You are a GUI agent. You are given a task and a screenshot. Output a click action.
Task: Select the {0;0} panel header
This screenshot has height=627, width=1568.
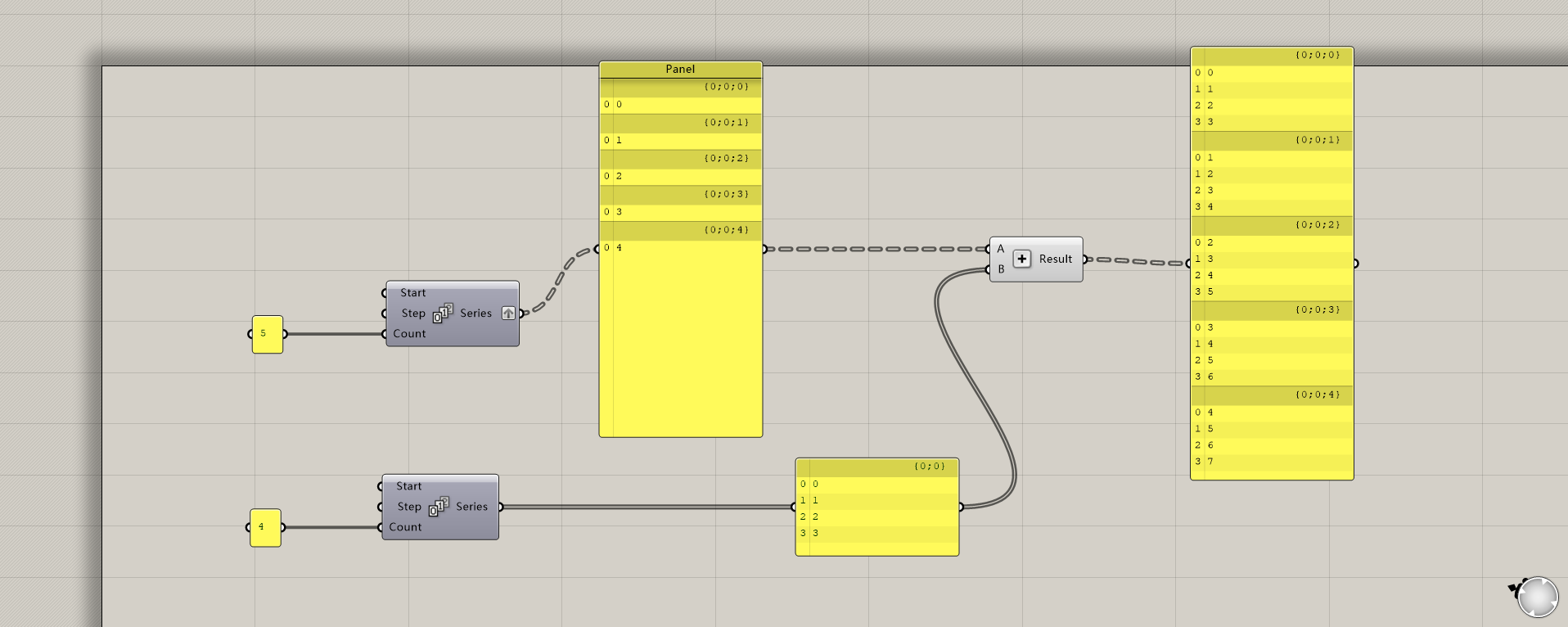(x=876, y=467)
